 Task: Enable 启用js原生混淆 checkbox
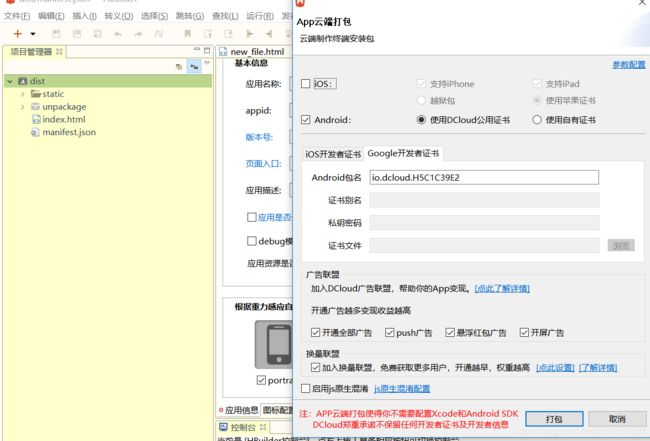tap(306, 388)
